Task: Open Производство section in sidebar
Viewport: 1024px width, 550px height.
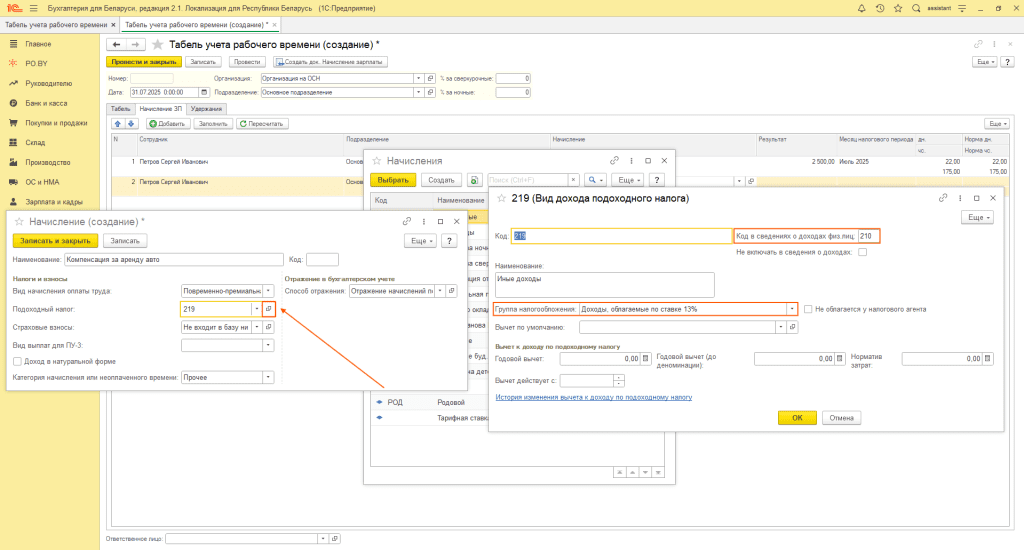Action: [x=48, y=162]
